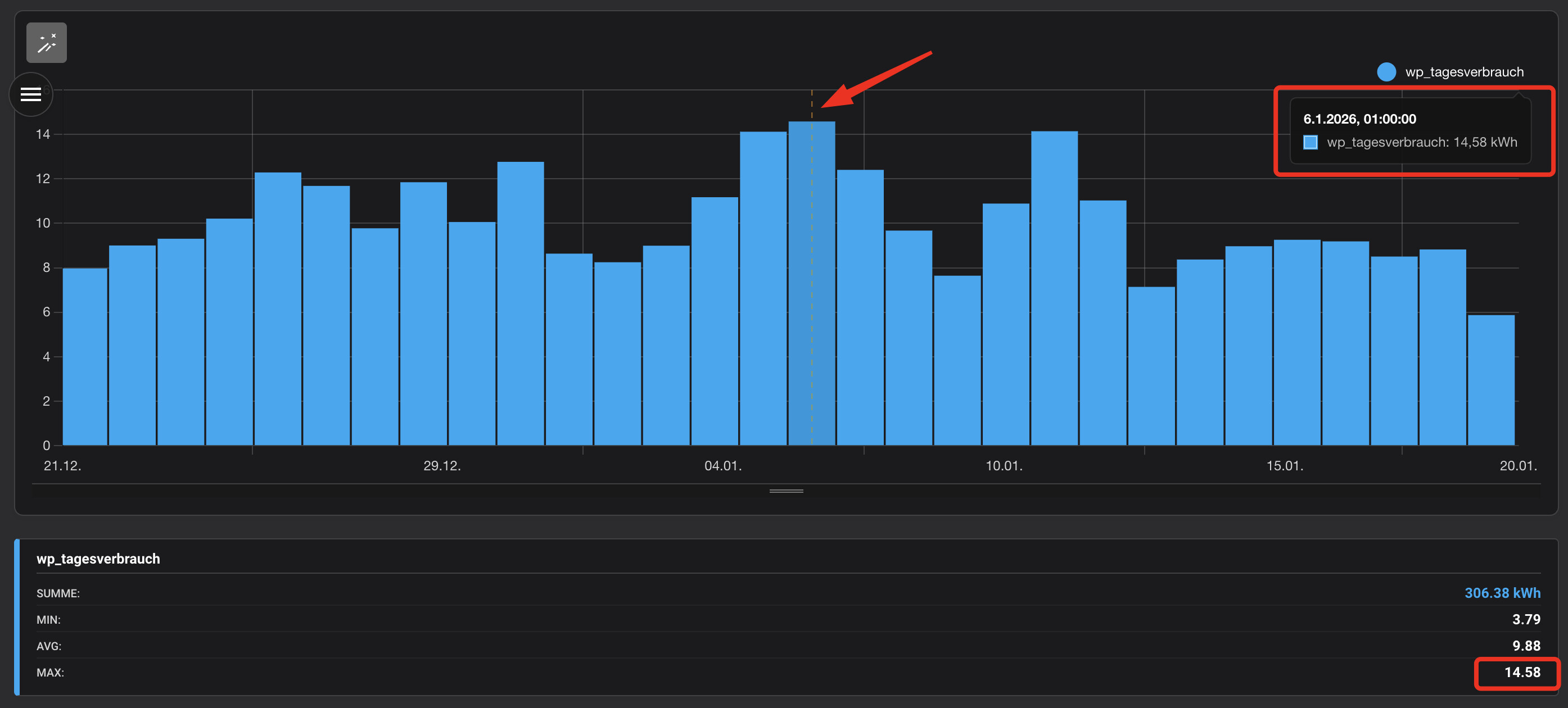The image size is (1568, 708).
Task: Click the wp_tagesverbrauch legend label
Action: coord(1464,72)
